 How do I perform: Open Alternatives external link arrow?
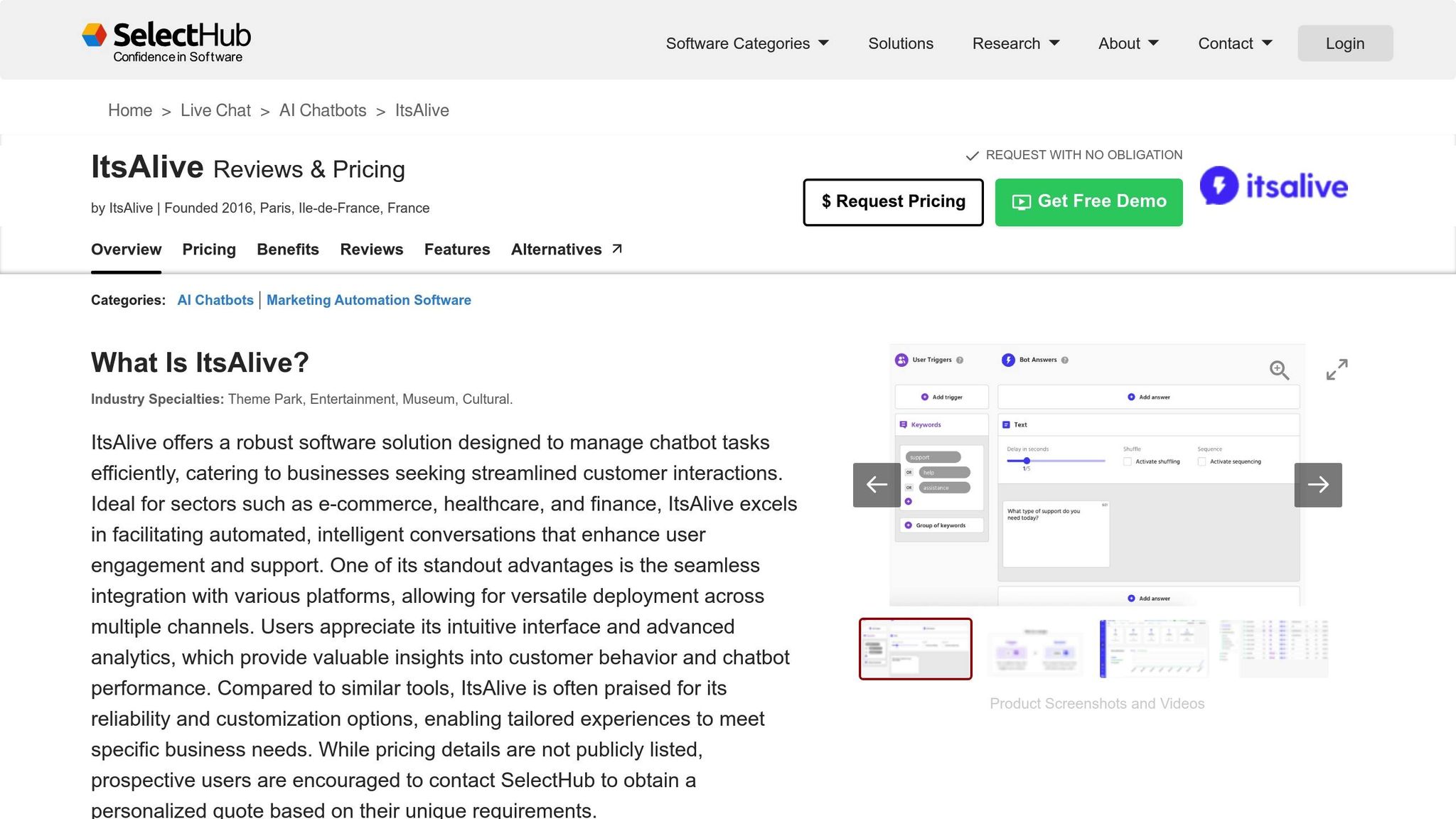point(617,249)
